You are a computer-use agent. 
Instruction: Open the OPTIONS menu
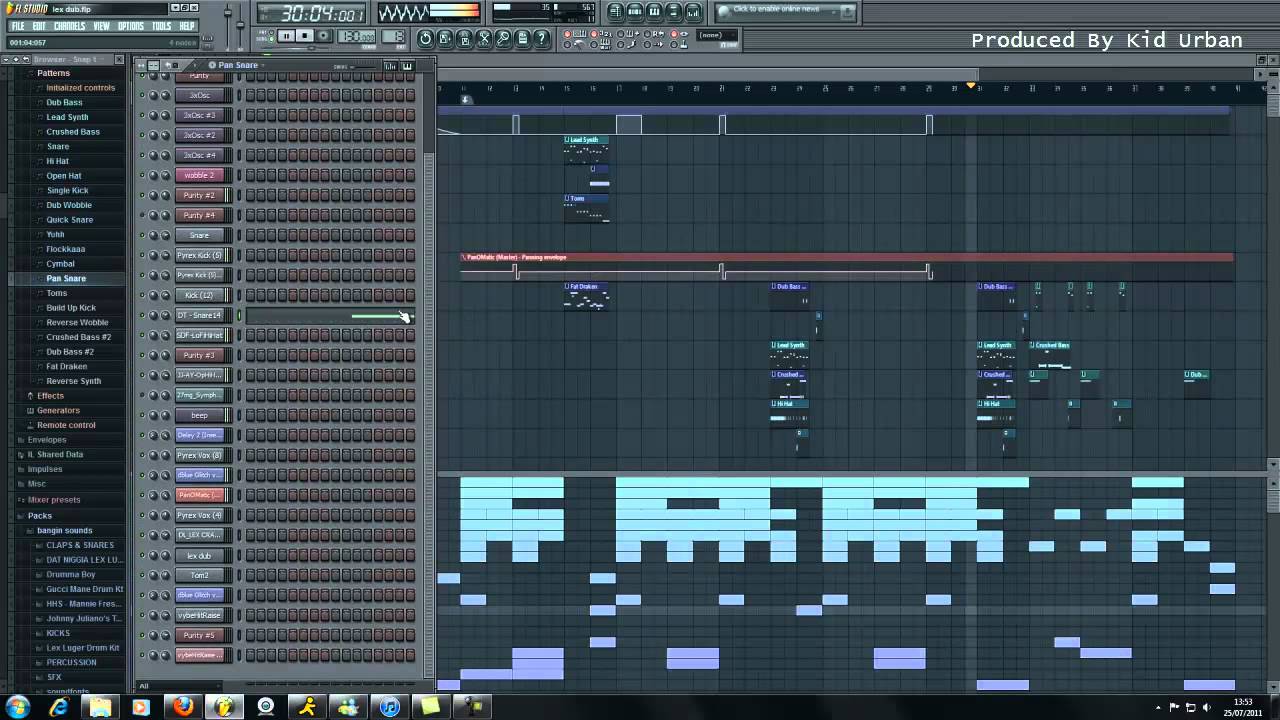coord(131,26)
